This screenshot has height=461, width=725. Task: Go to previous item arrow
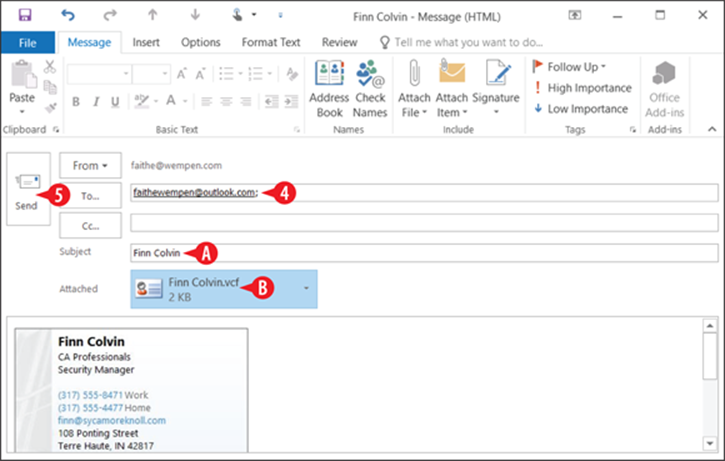pyautogui.click(x=153, y=15)
